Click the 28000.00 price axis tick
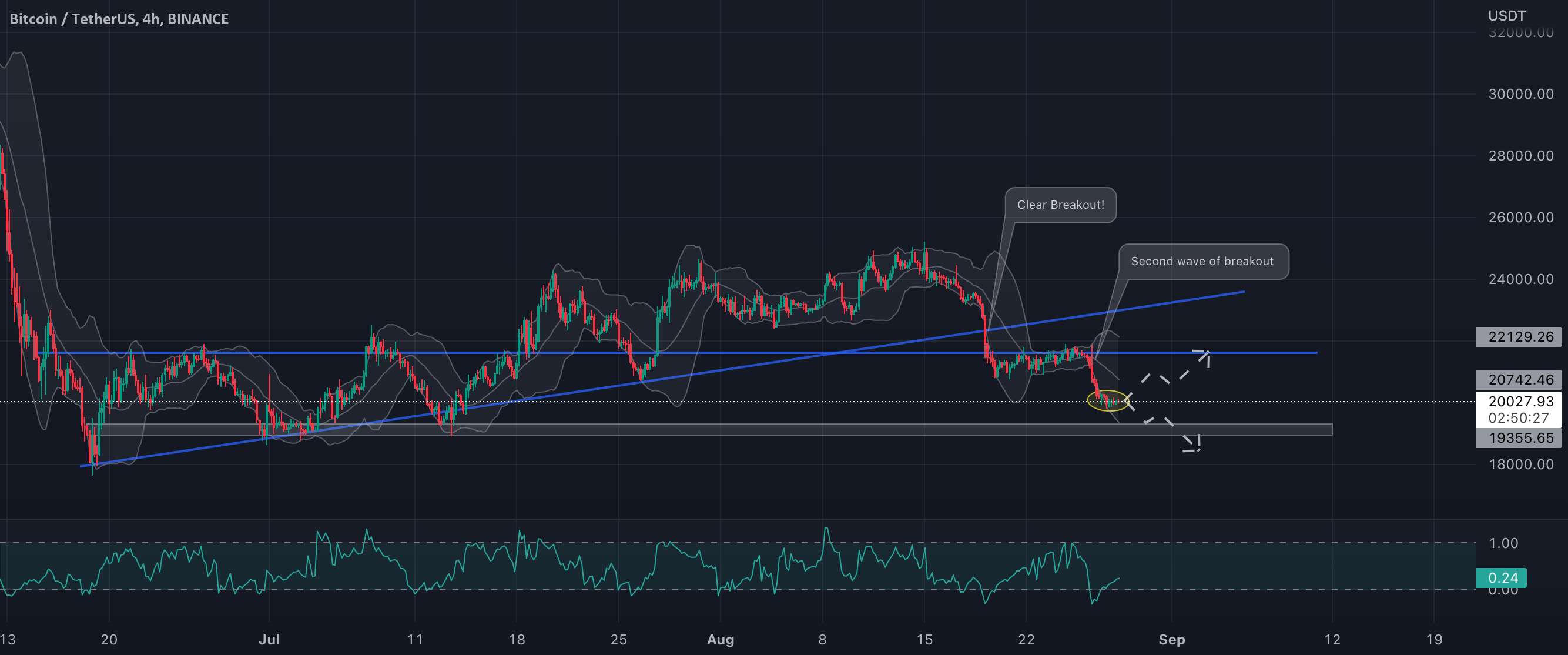This screenshot has width=1568, height=655. click(x=1520, y=156)
